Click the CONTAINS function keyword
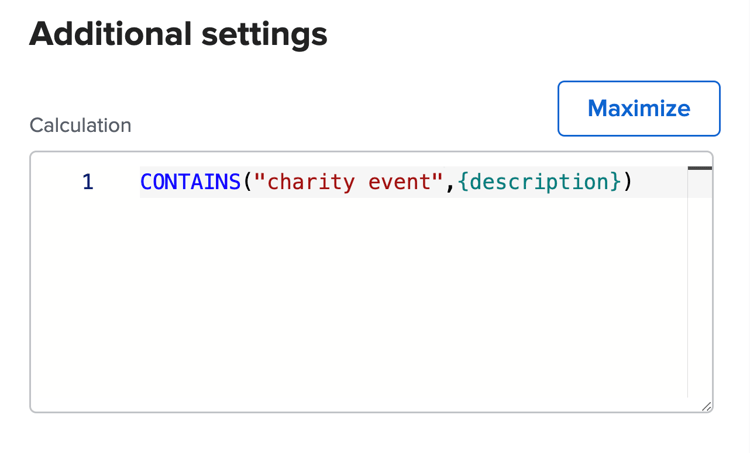This screenshot has height=453, width=750. 190,182
